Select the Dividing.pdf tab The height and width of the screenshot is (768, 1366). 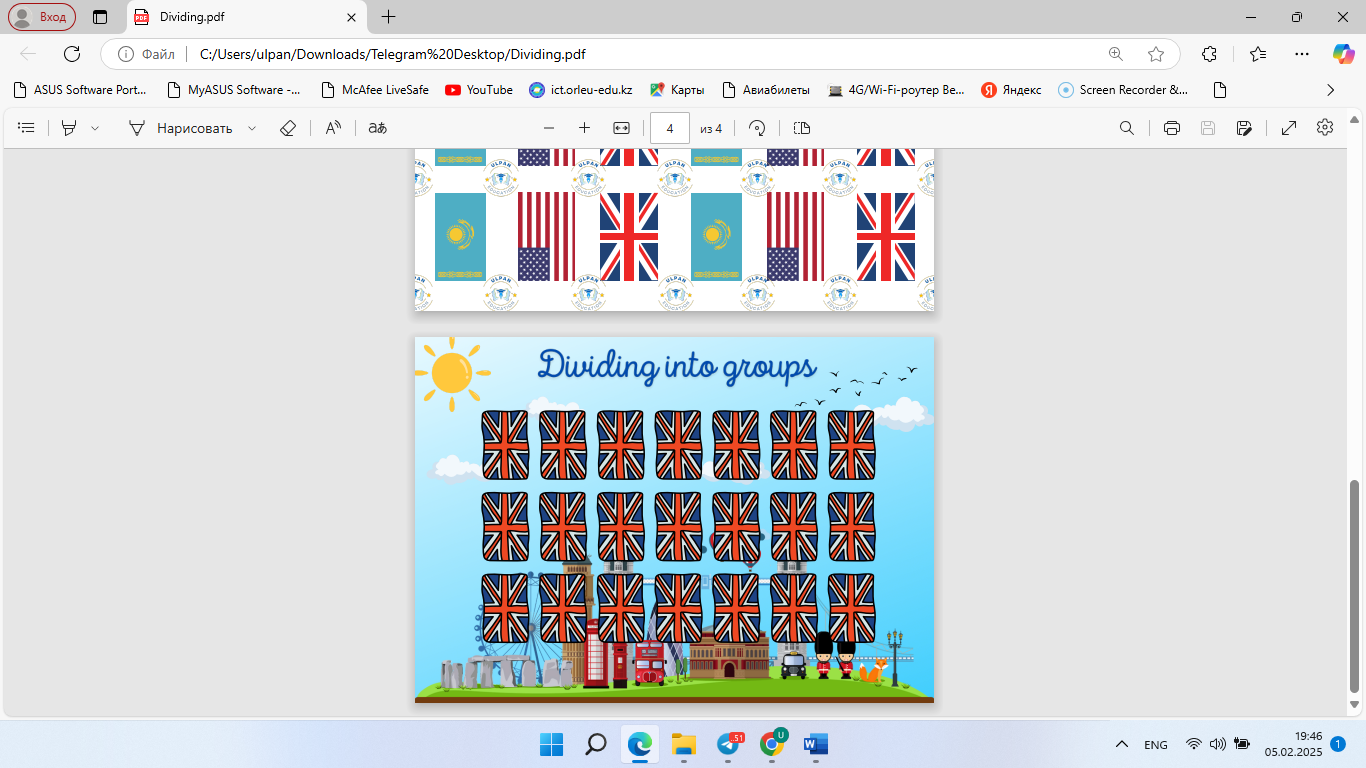(247, 17)
